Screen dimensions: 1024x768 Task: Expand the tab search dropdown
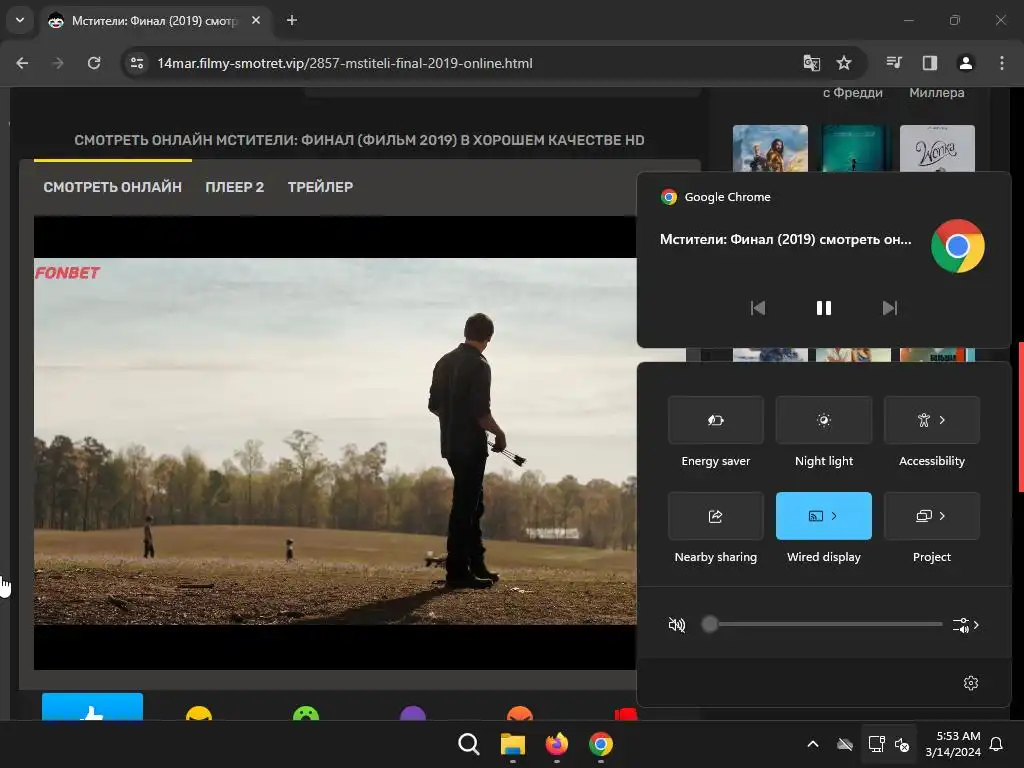pos(20,20)
